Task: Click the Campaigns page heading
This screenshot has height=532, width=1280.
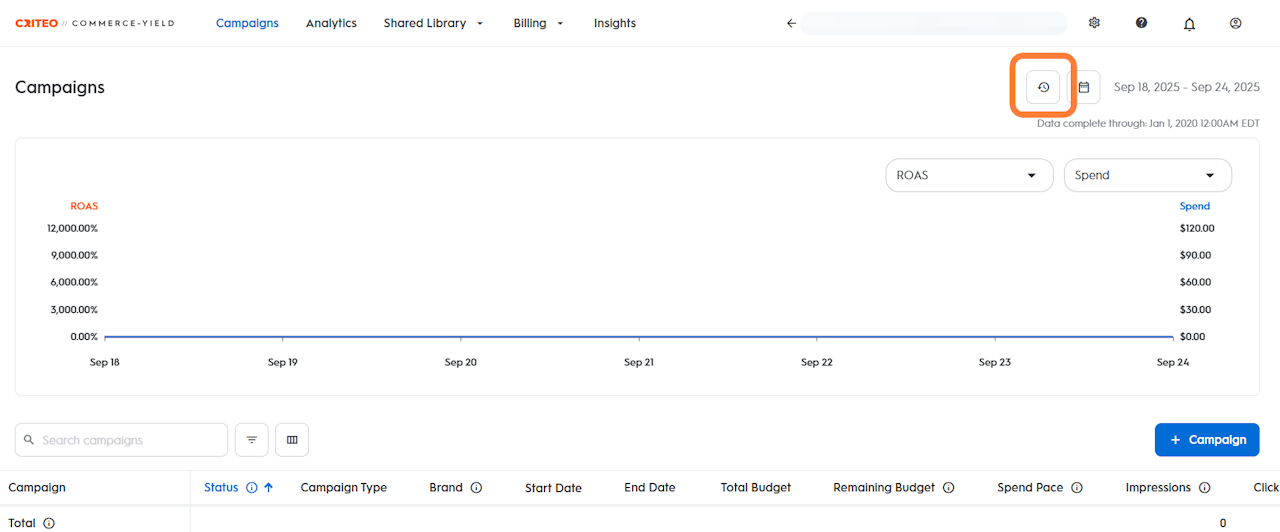Action: click(60, 87)
